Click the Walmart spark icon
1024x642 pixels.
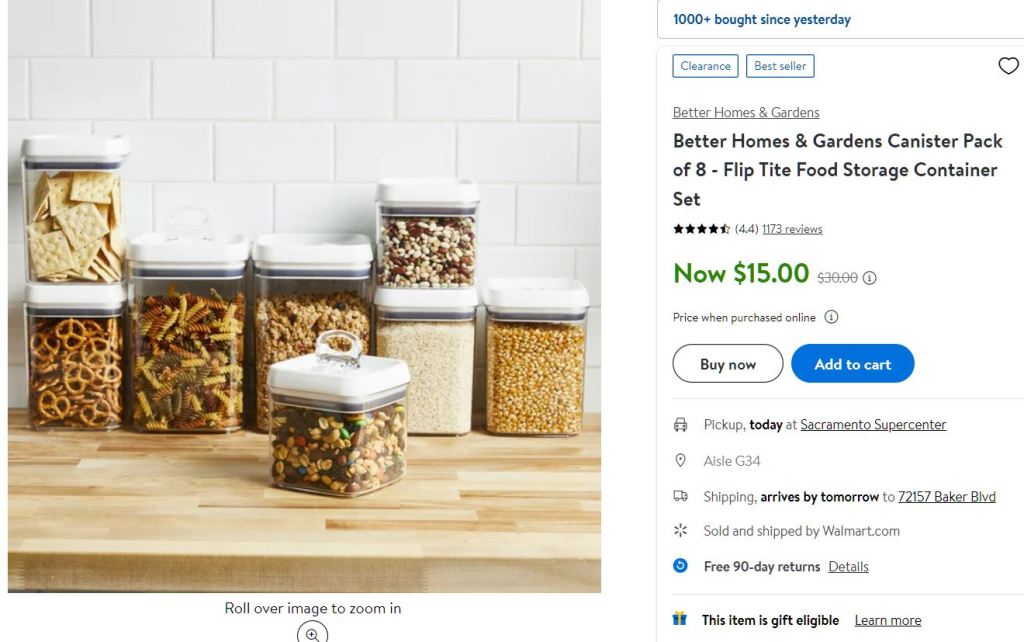pyautogui.click(x=681, y=531)
